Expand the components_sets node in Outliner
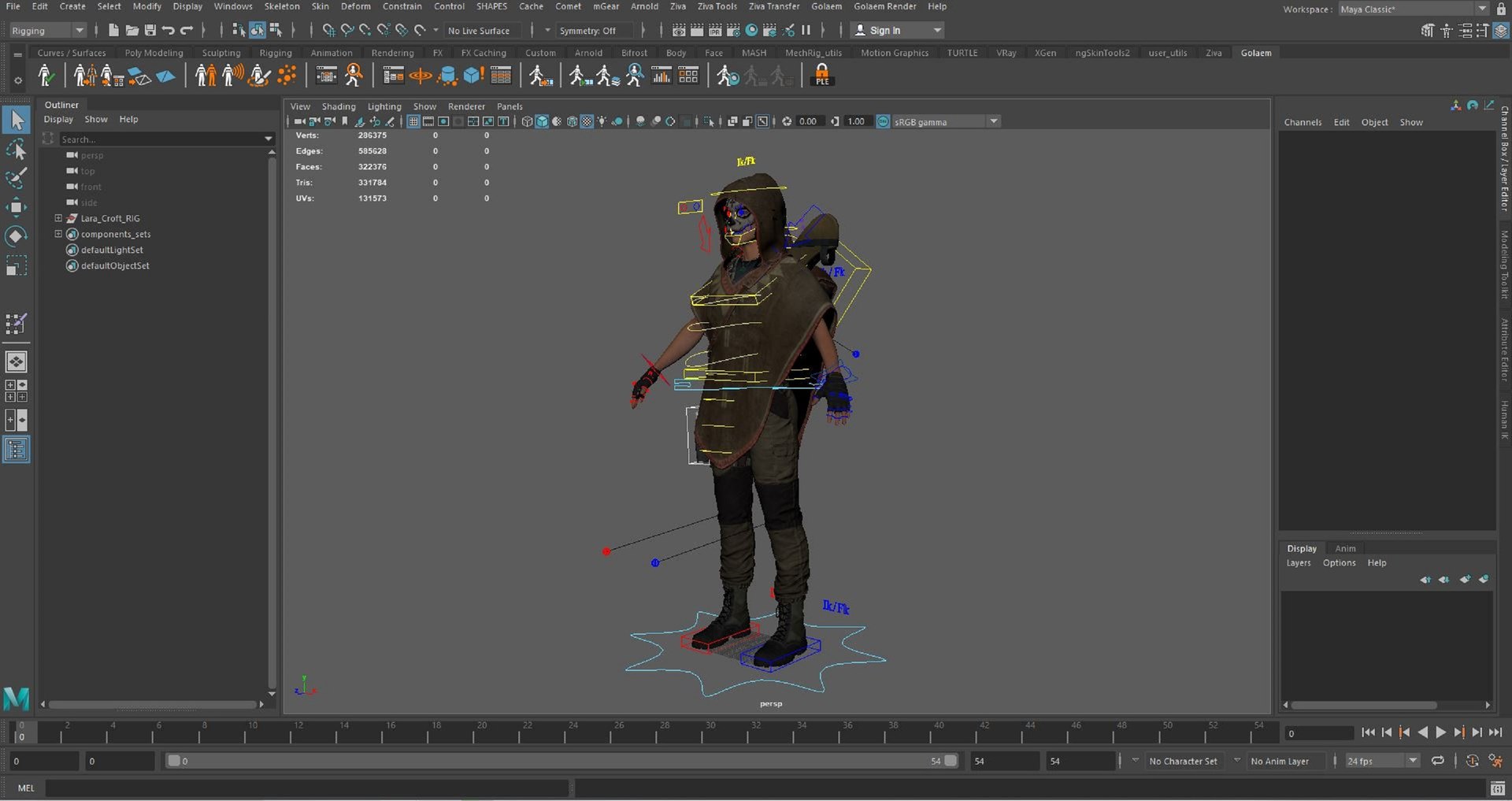 (58, 234)
